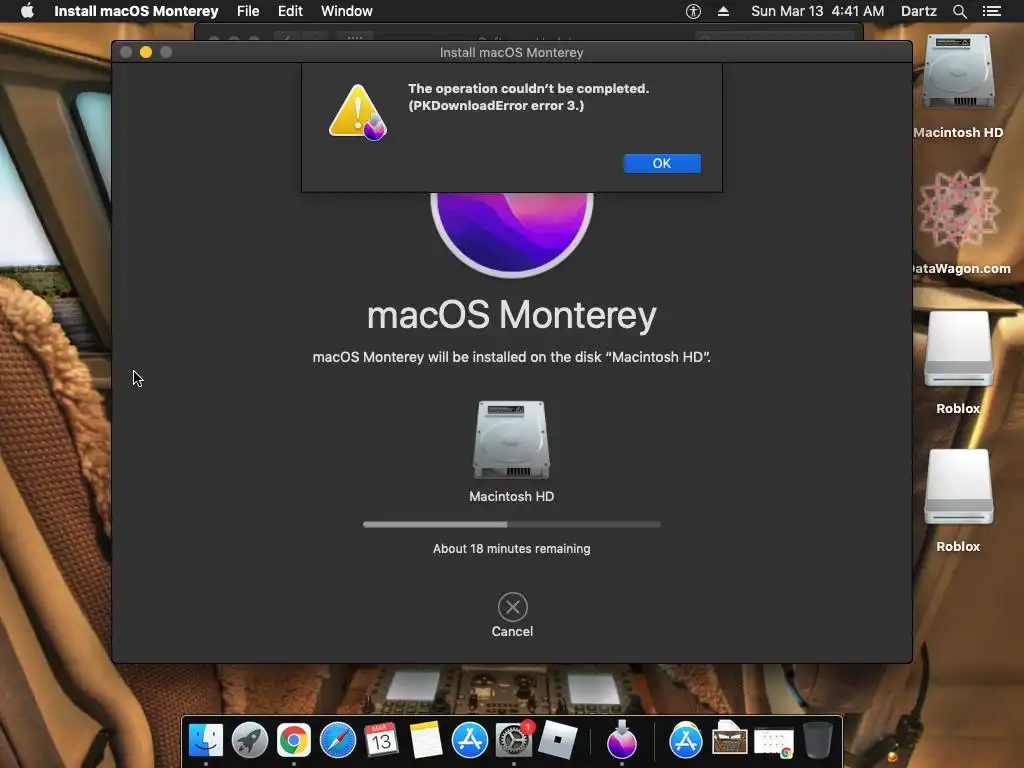Open the Edit menu
The height and width of the screenshot is (768, 1024).
(290, 11)
